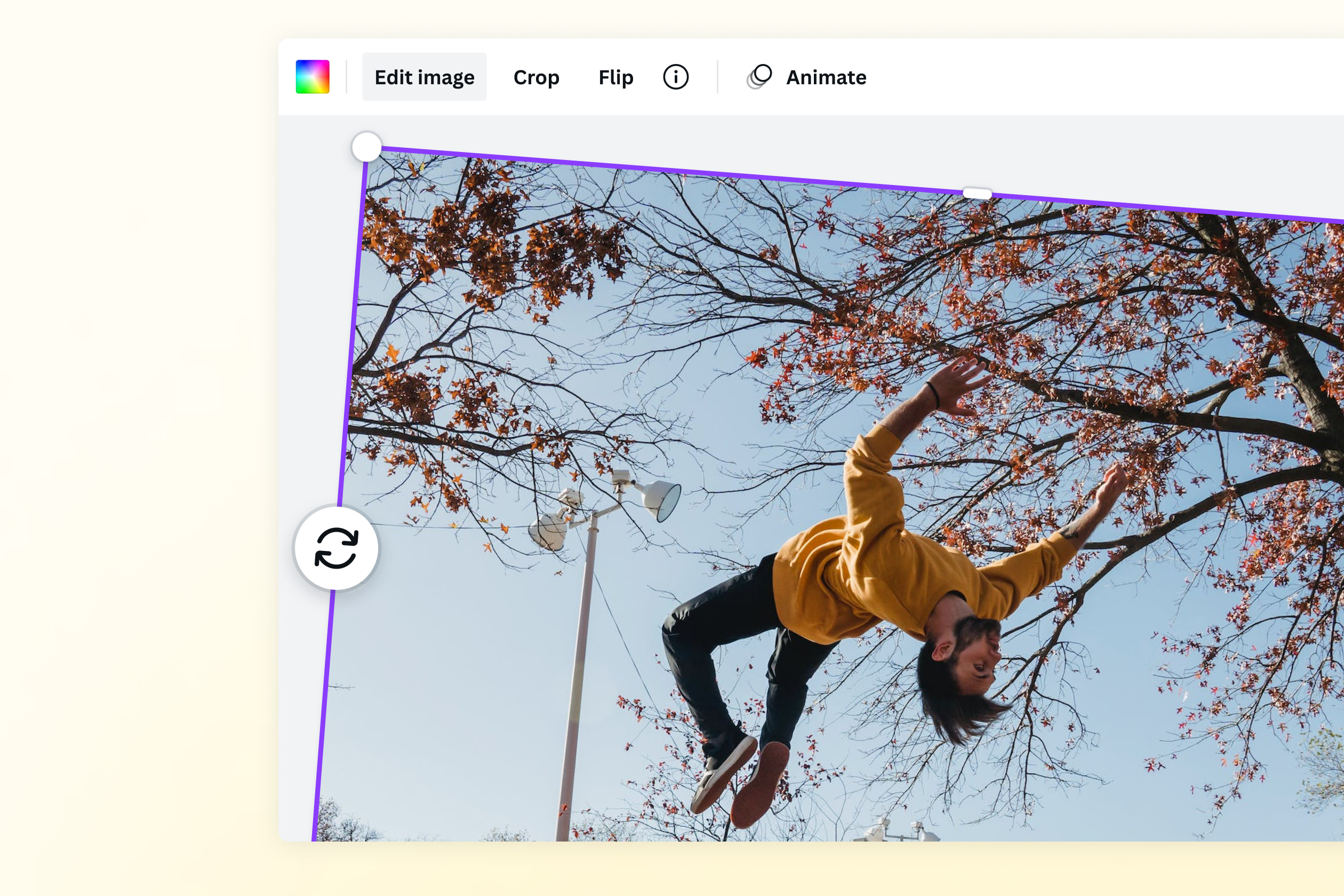Image resolution: width=1344 pixels, height=896 pixels.
Task: Activate Crop mode for the photo
Action: point(536,77)
